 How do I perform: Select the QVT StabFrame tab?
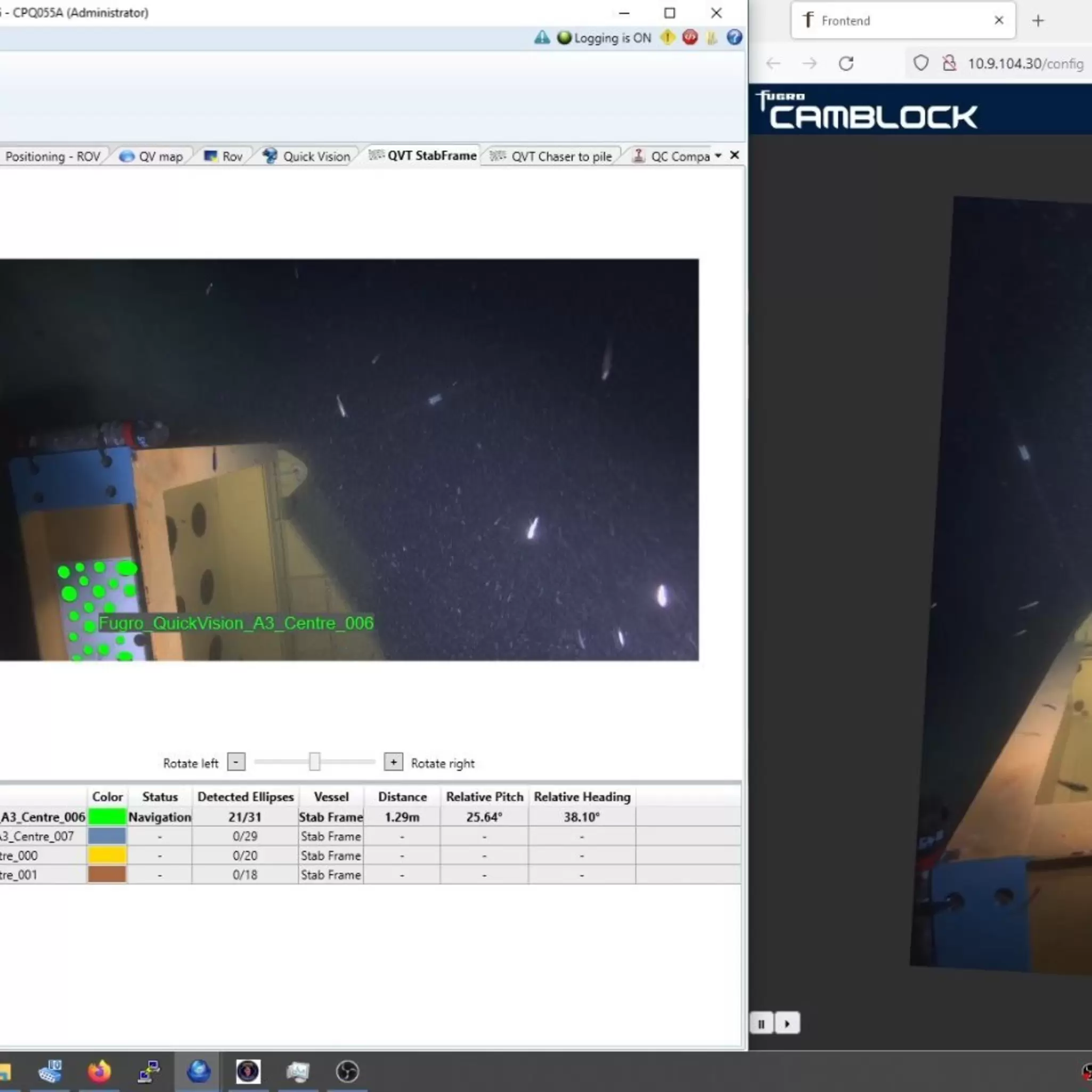(x=423, y=156)
